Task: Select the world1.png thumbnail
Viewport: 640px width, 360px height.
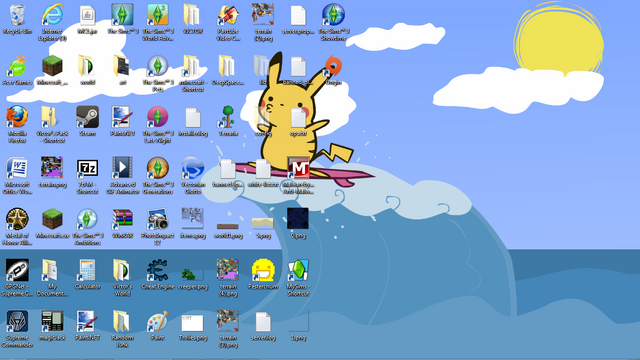Action: (x=228, y=226)
